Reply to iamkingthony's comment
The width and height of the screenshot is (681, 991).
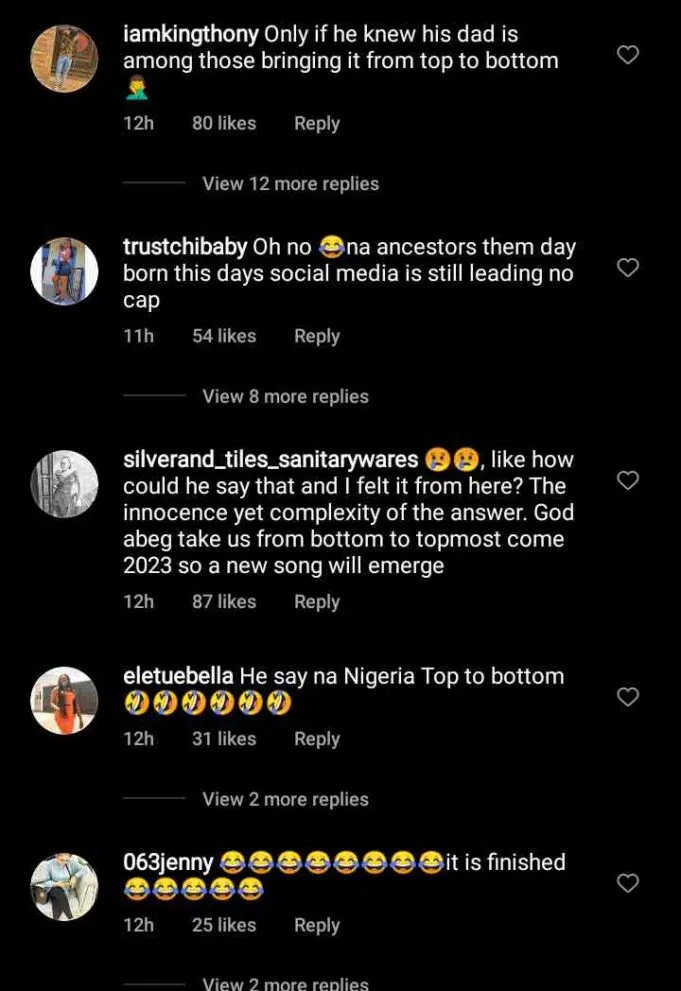(316, 124)
